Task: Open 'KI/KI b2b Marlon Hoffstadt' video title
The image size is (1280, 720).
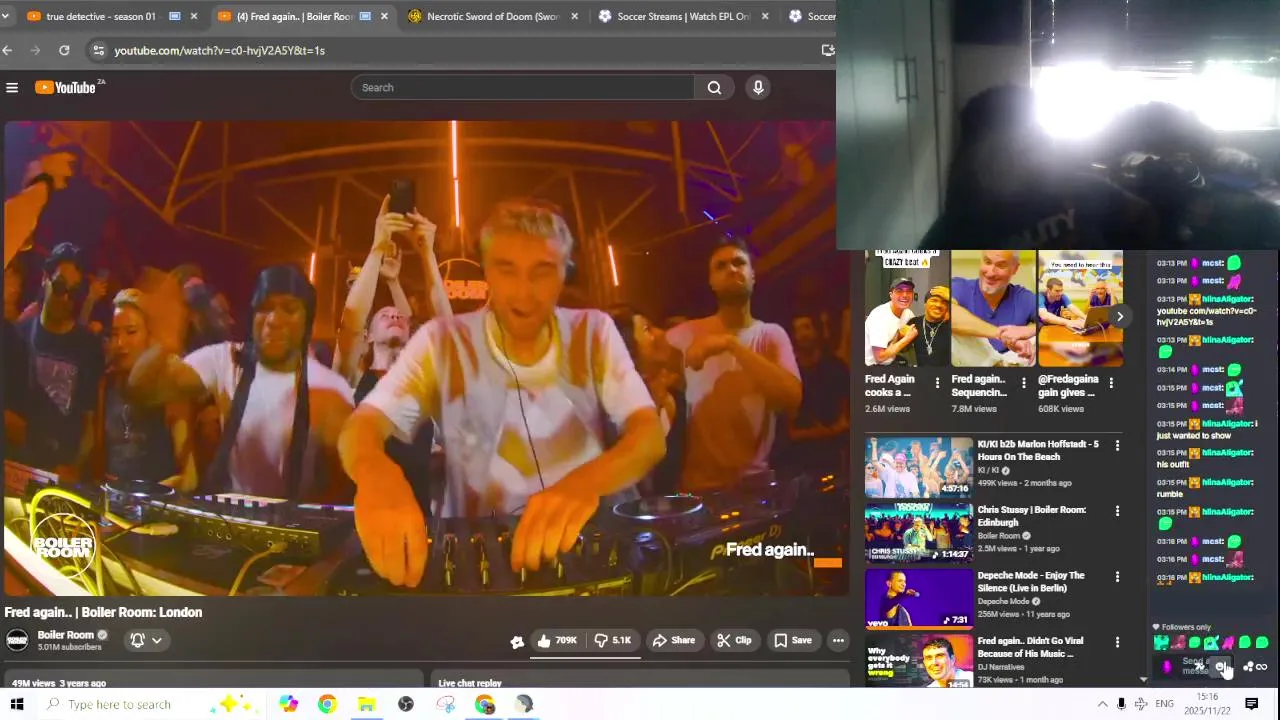Action: tap(1038, 450)
